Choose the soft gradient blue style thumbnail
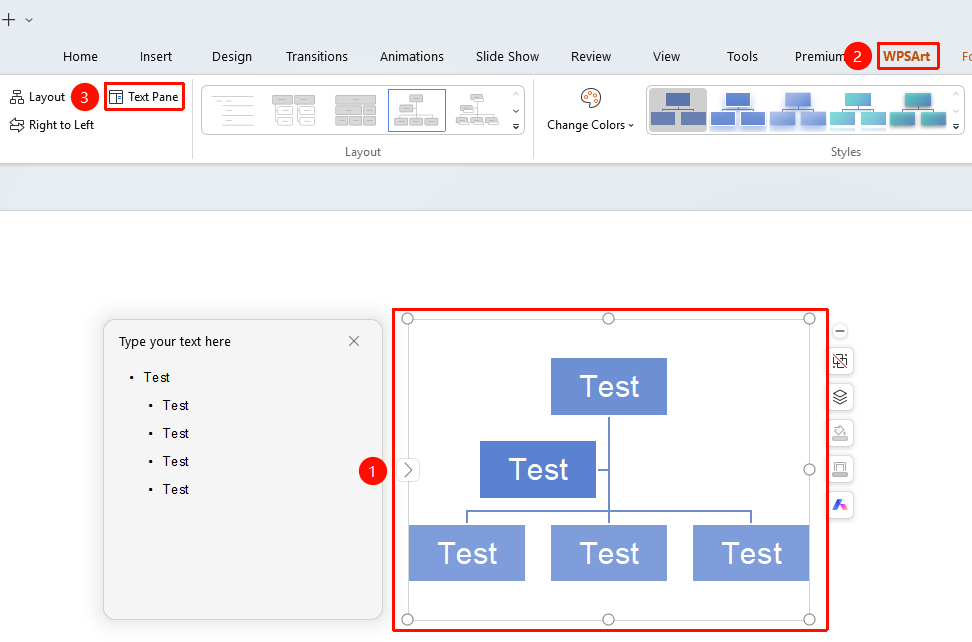972x642 pixels. tap(797, 110)
